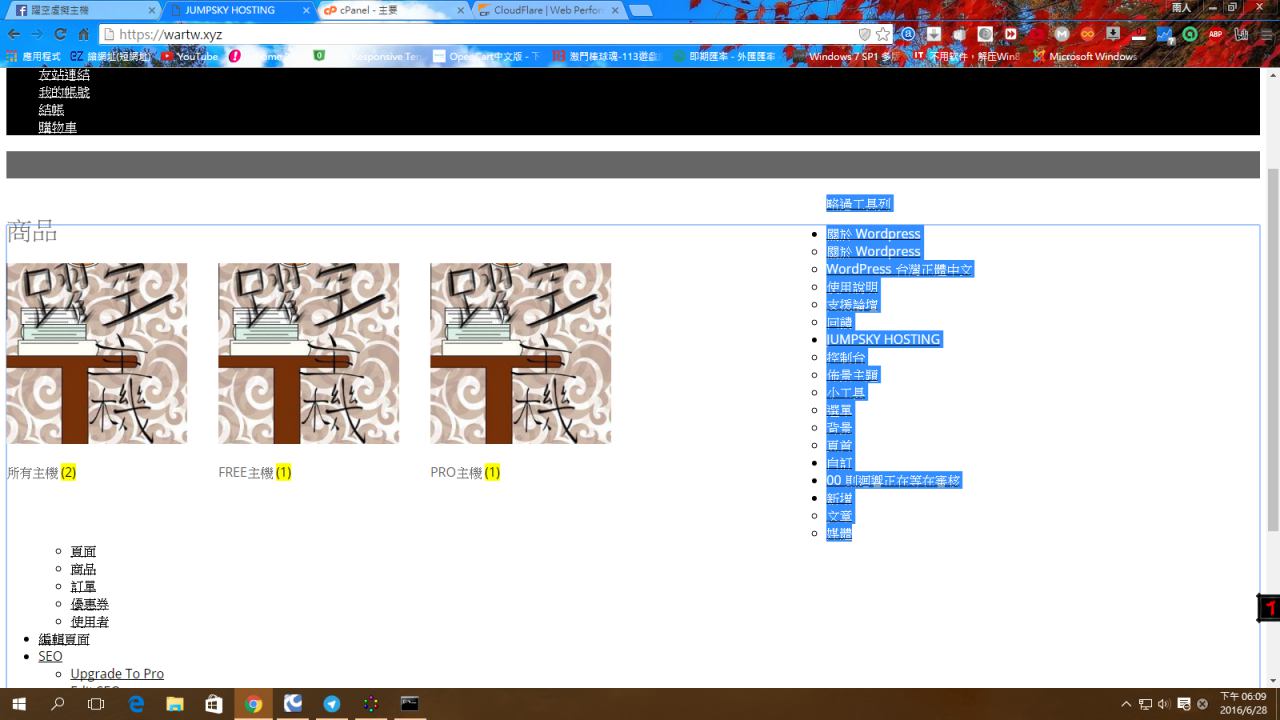Open the taskbar search icon
1280x720 pixels.
[58, 704]
